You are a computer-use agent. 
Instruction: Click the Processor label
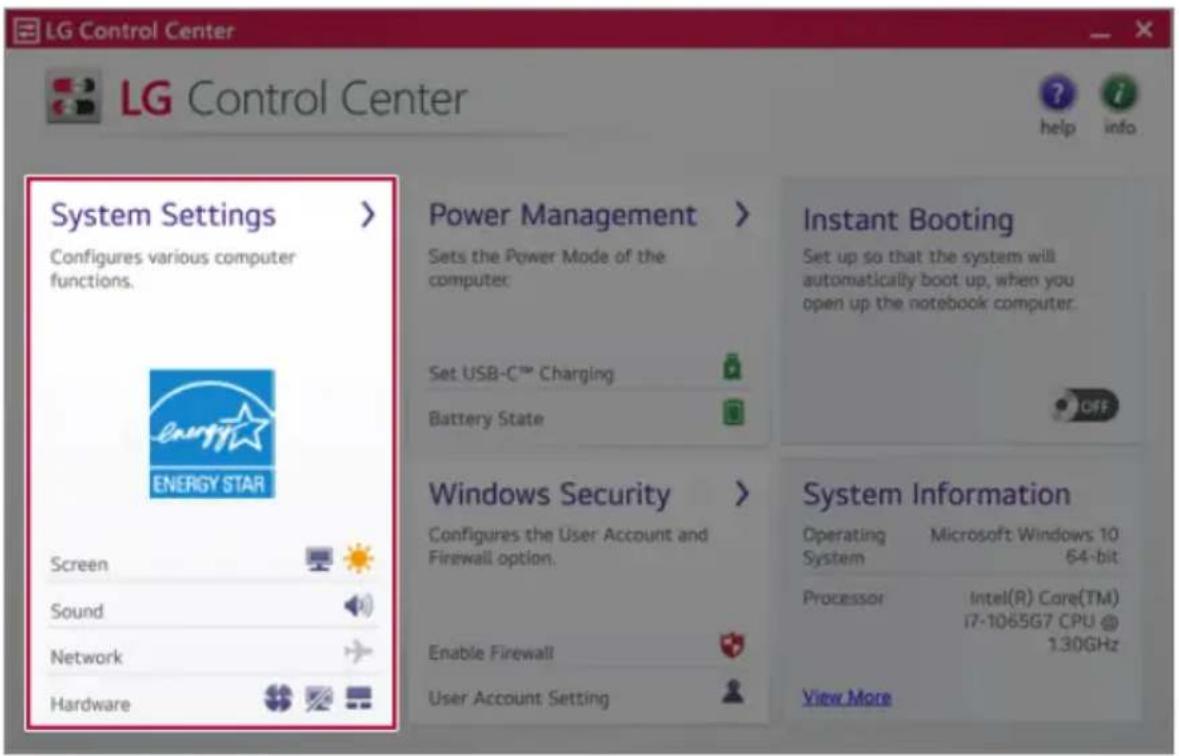click(x=843, y=598)
